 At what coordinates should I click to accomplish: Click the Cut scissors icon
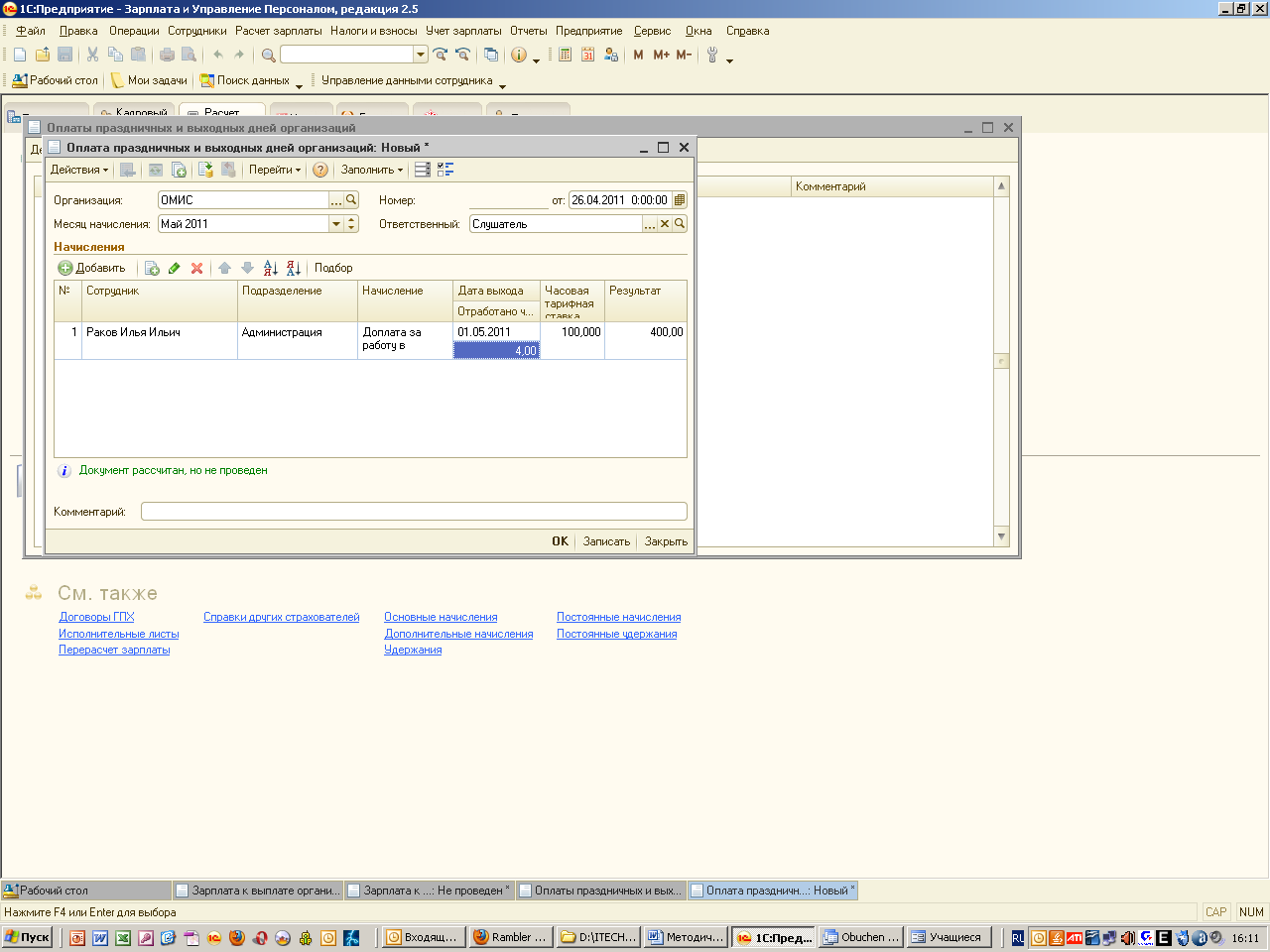click(x=92, y=55)
